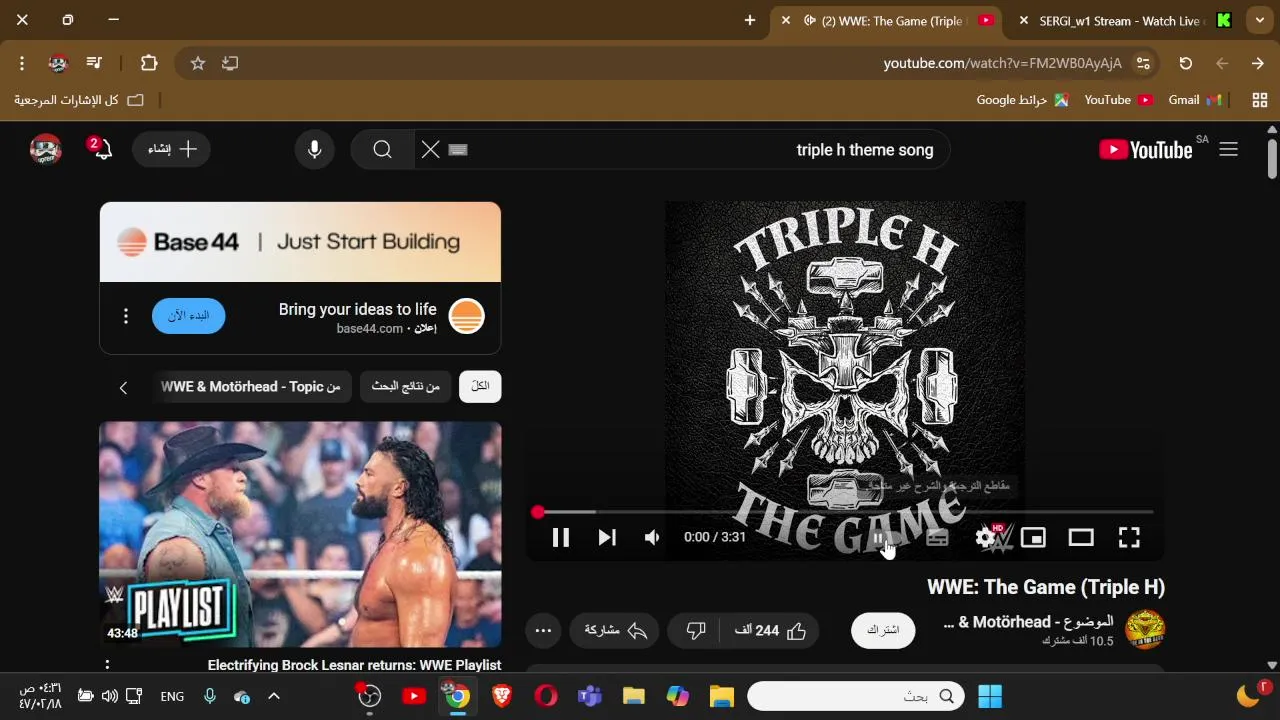The image size is (1280, 720).
Task: Open the media control playlist icon
Action: pos(94,63)
